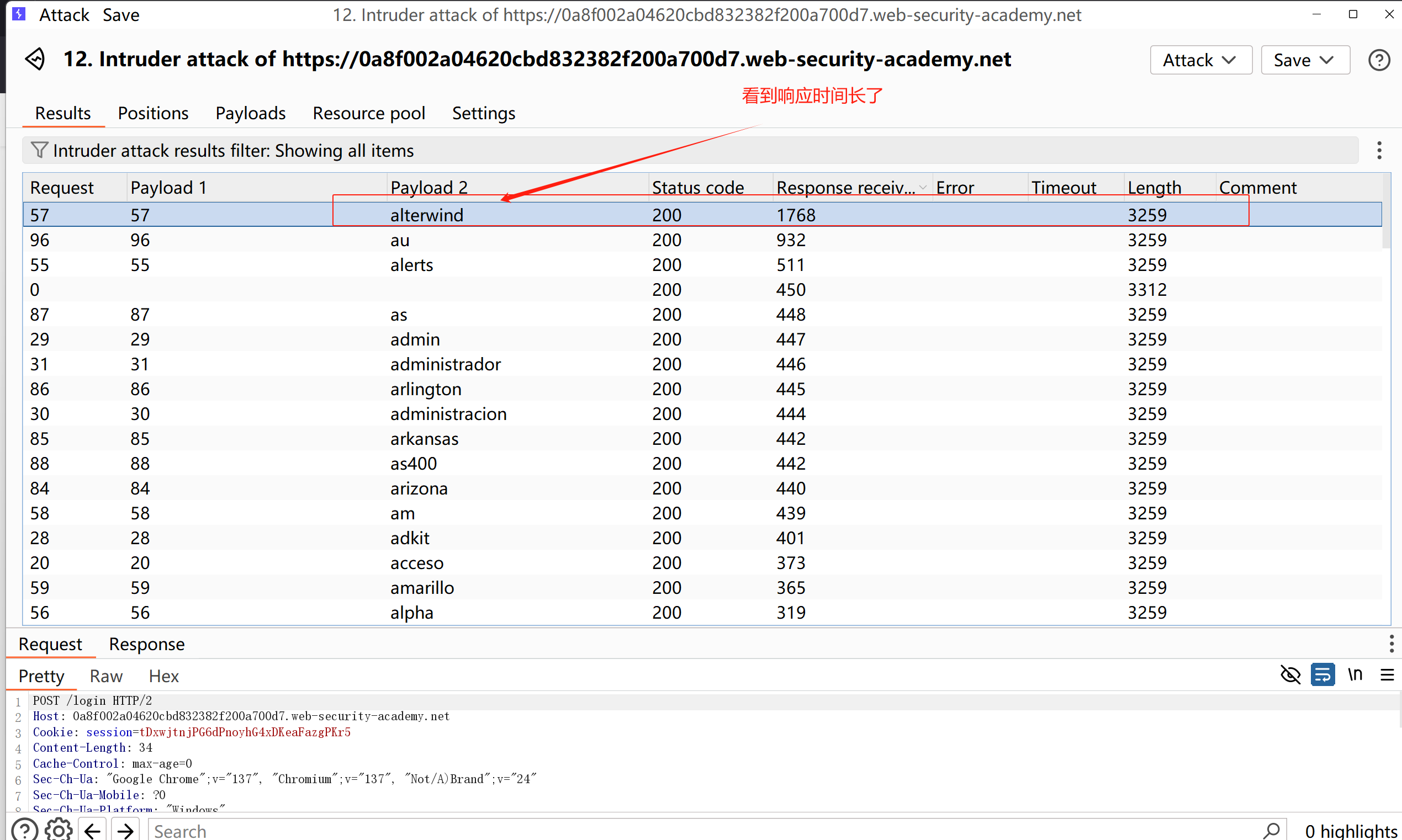This screenshot has width=1402, height=840.
Task: Open the Response tab
Action: click(147, 644)
